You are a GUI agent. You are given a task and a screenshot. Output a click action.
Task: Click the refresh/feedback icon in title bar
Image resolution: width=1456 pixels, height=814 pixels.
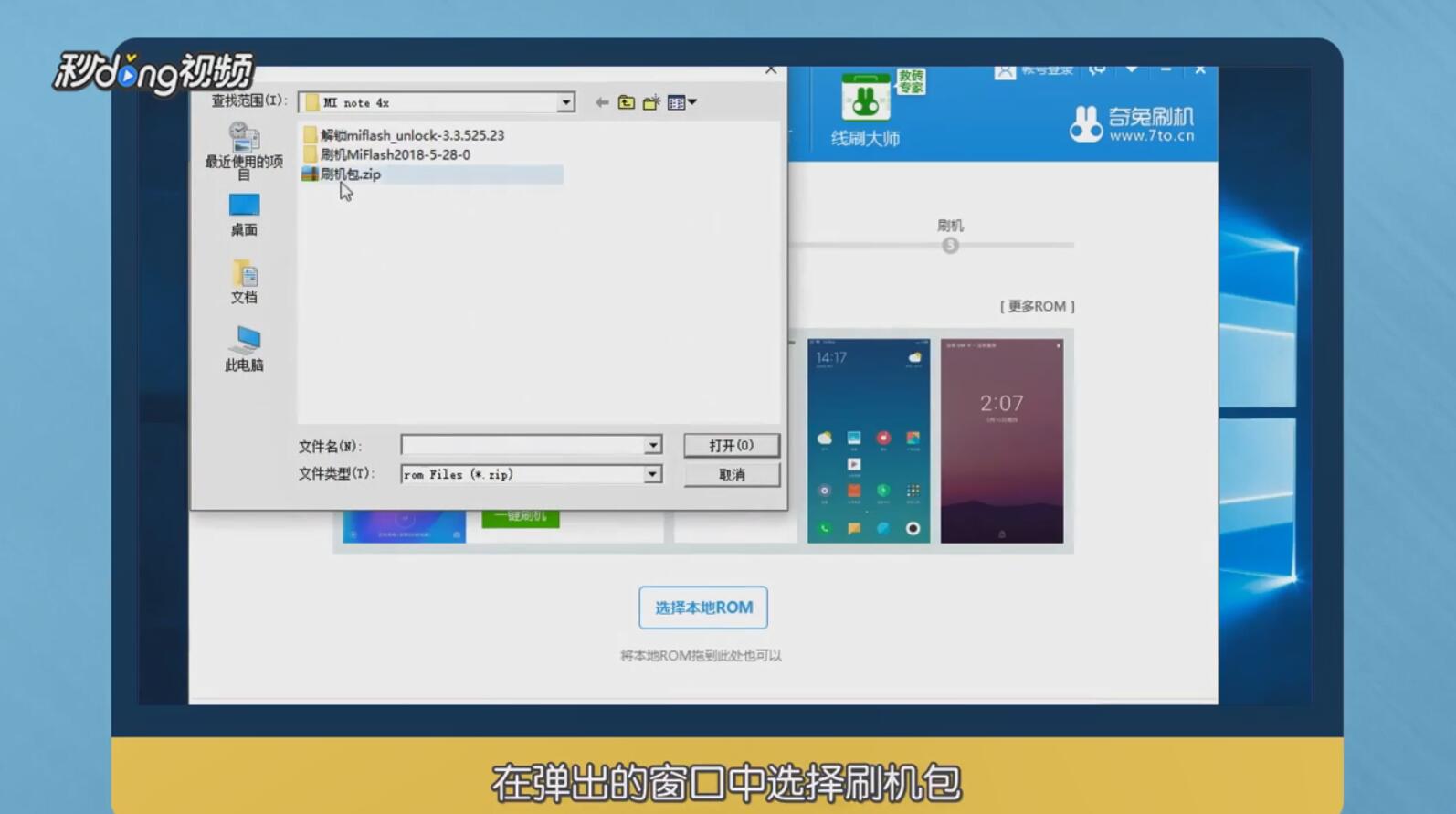pyautogui.click(x=1097, y=69)
